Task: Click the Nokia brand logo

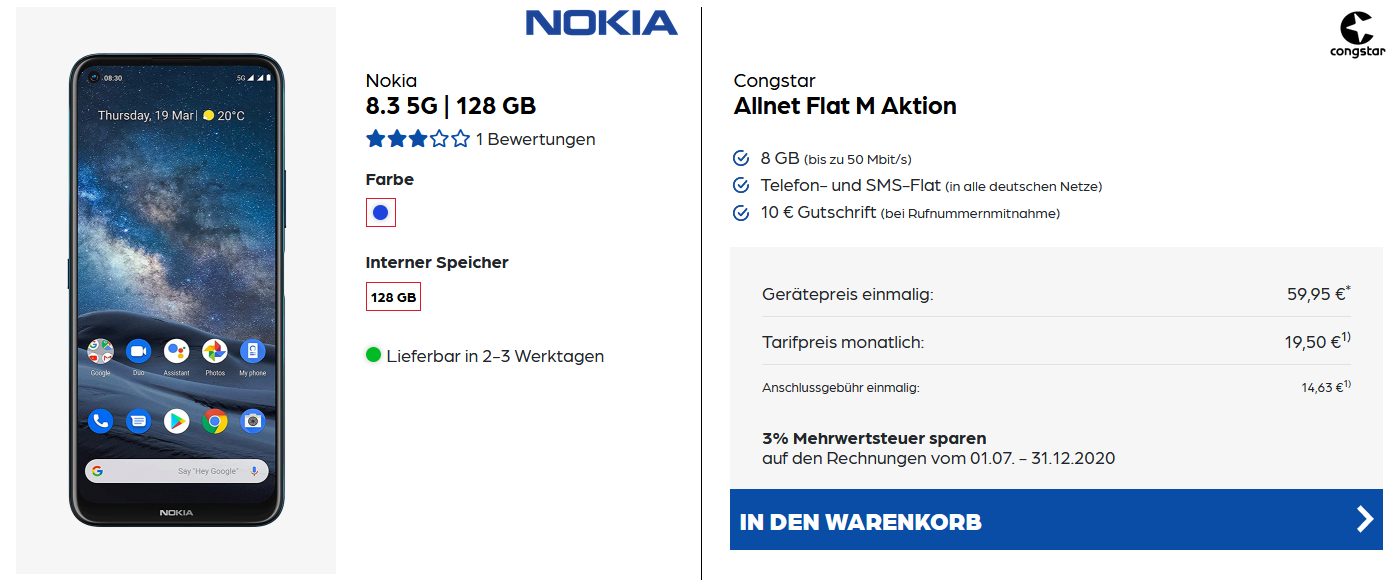Action: coord(601,24)
